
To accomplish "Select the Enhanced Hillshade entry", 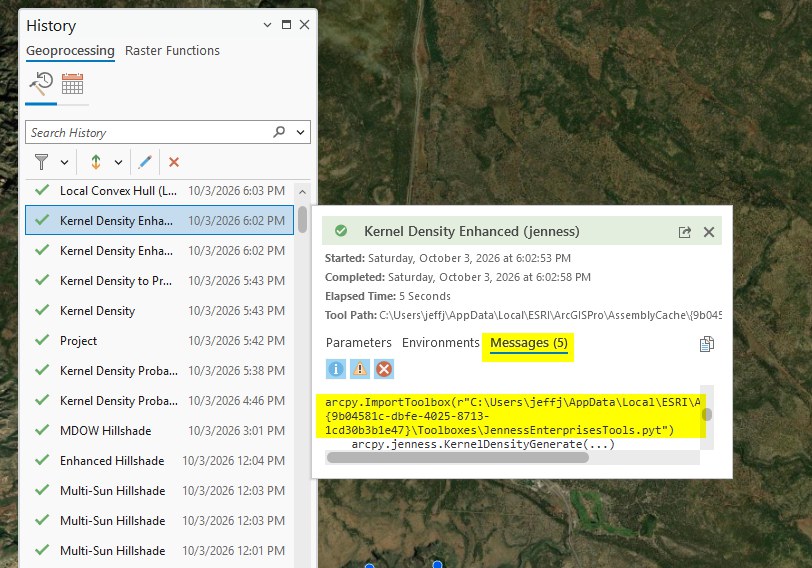I will (160, 461).
